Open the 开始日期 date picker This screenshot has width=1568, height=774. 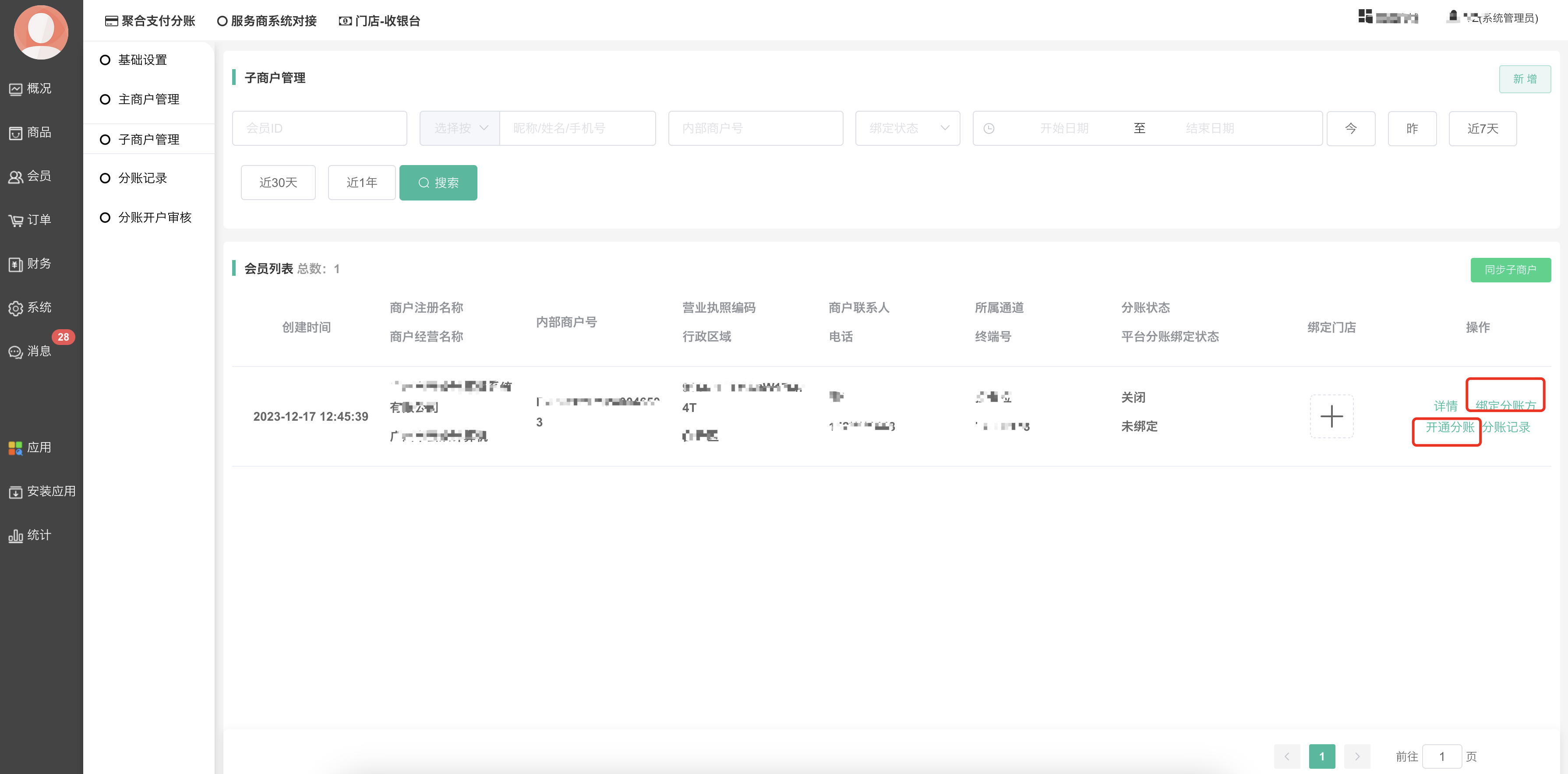point(1063,128)
